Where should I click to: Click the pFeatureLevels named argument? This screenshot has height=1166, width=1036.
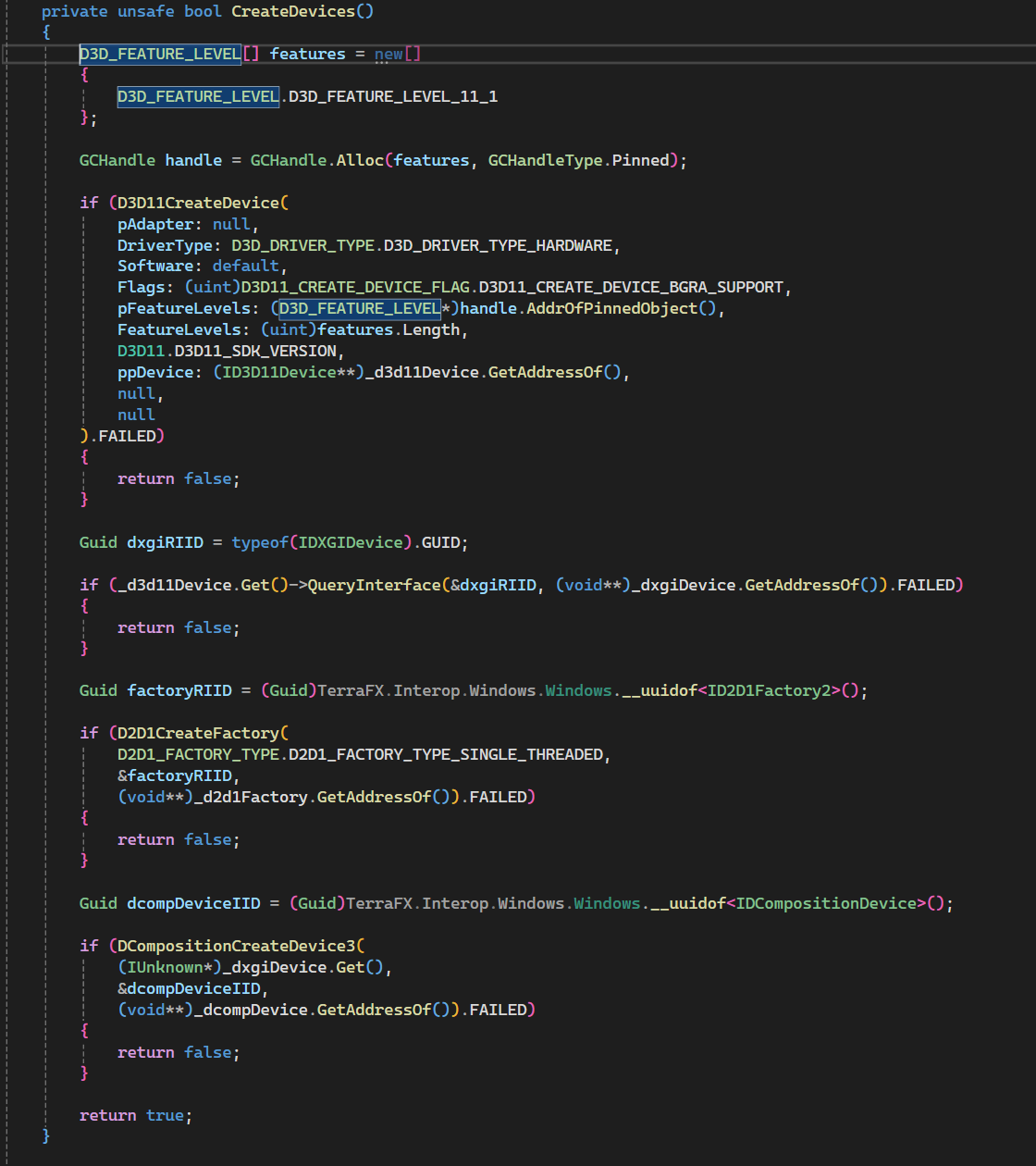184,308
